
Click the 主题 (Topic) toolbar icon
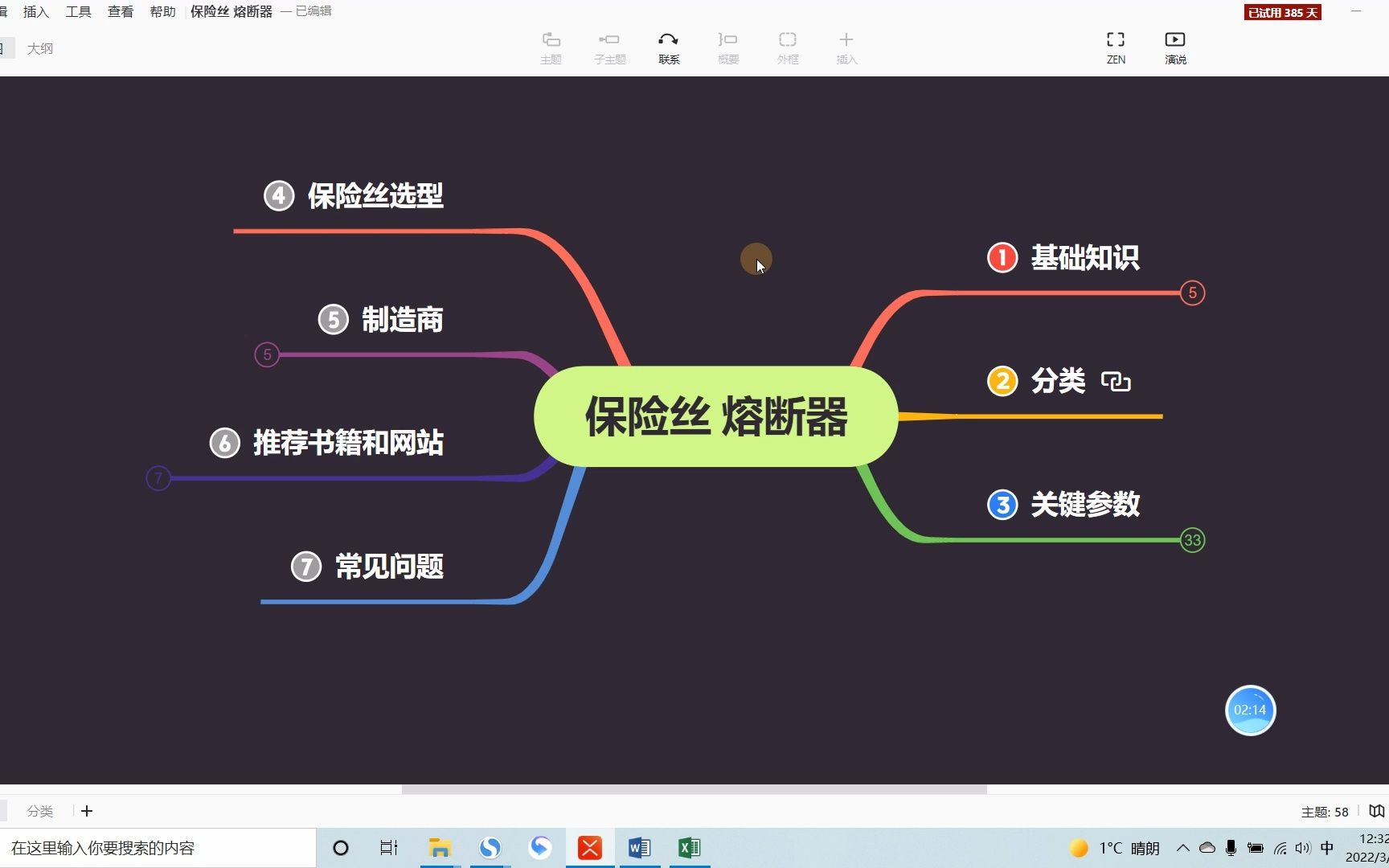pos(551,47)
